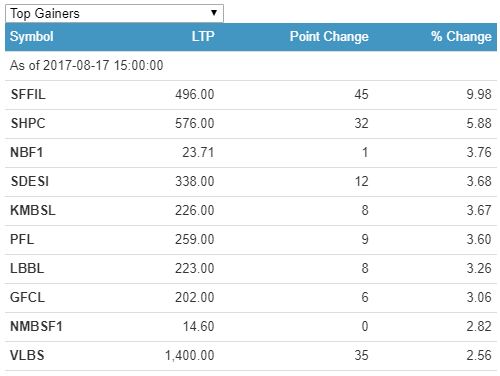This screenshot has height=376, width=500.
Task: Sort by the % Change column header
Action: pyautogui.click(x=461, y=37)
